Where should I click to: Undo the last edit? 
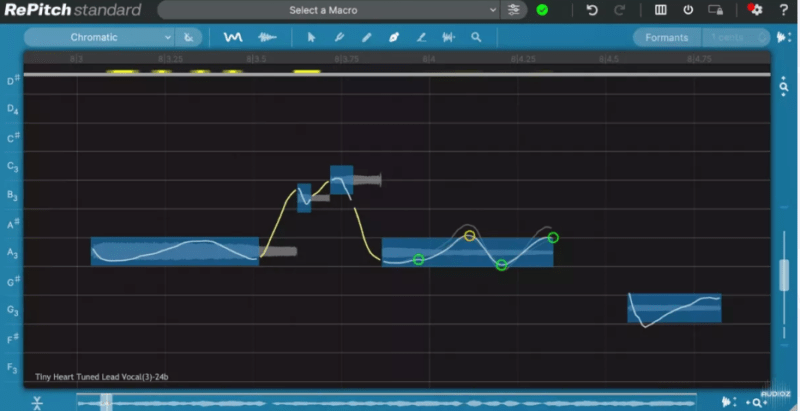tap(592, 10)
